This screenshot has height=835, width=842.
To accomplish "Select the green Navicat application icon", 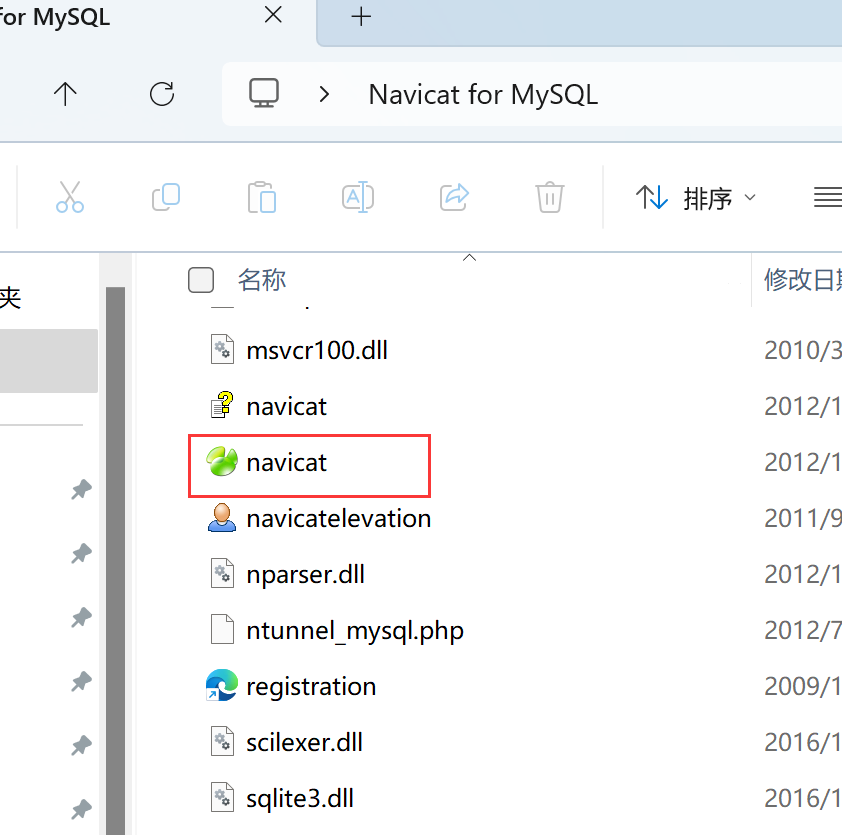I will click(x=222, y=462).
